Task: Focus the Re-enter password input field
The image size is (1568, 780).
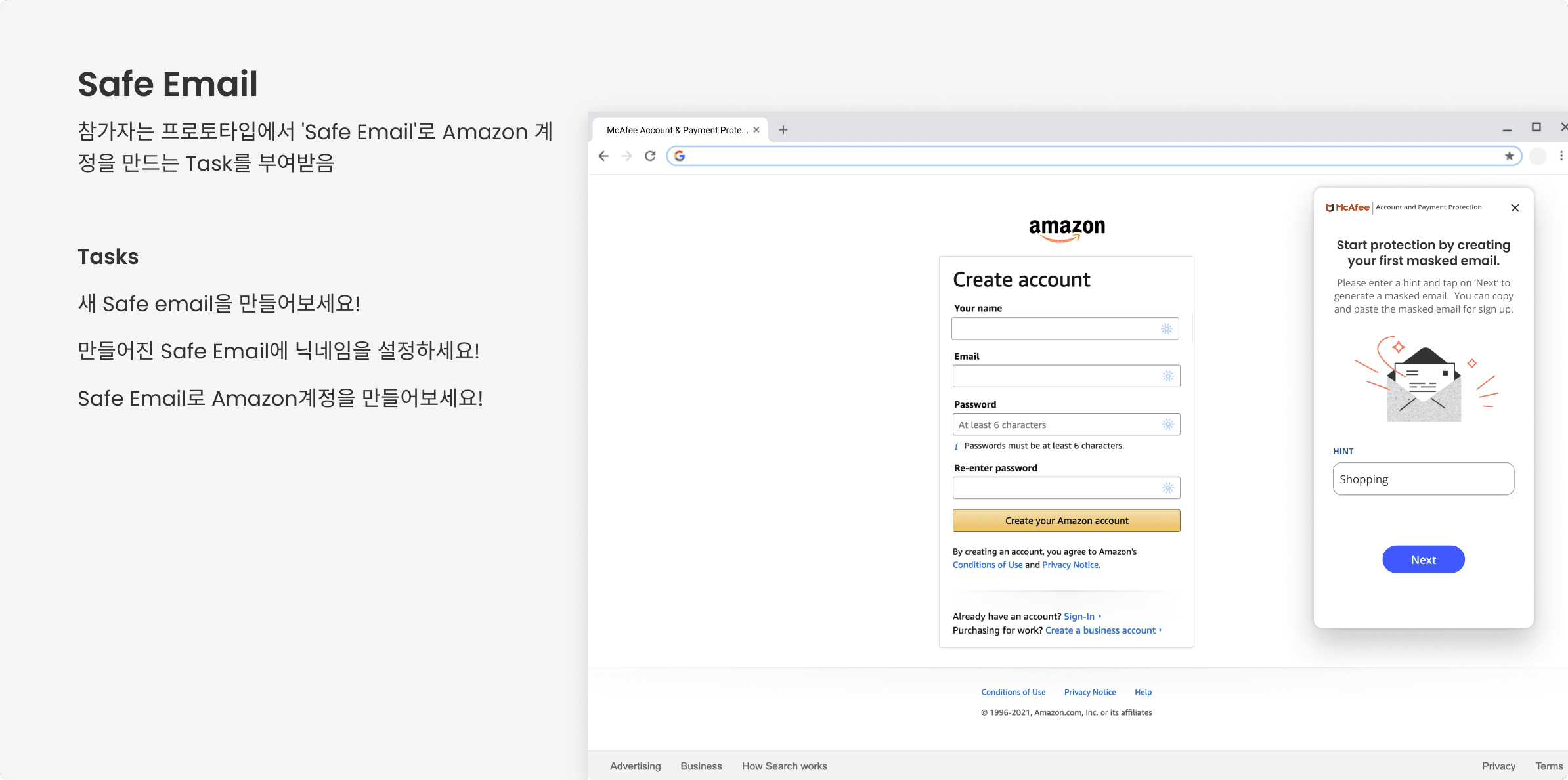Action: pyautogui.click(x=1066, y=488)
